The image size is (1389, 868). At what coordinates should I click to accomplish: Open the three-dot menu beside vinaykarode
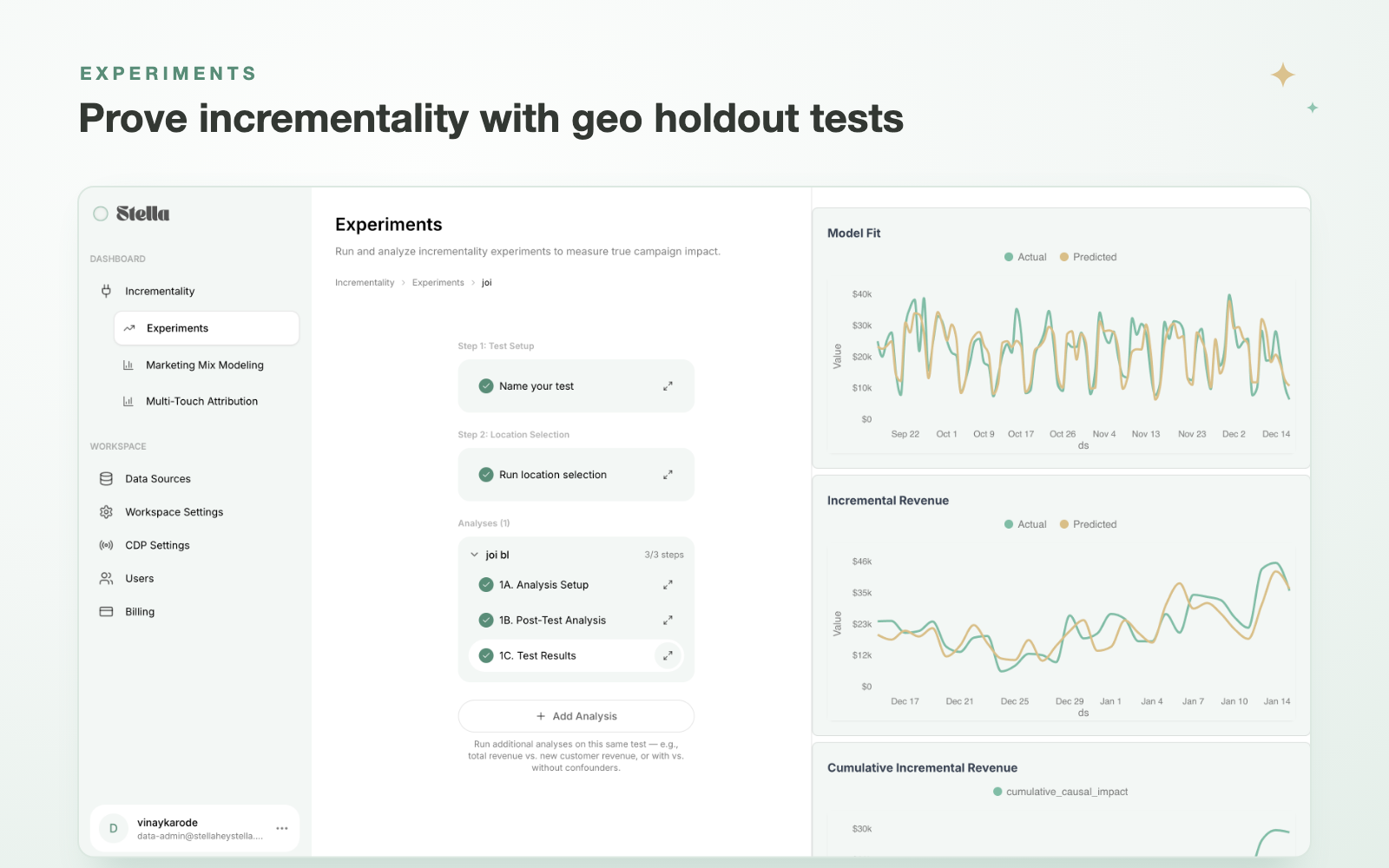pos(282,829)
